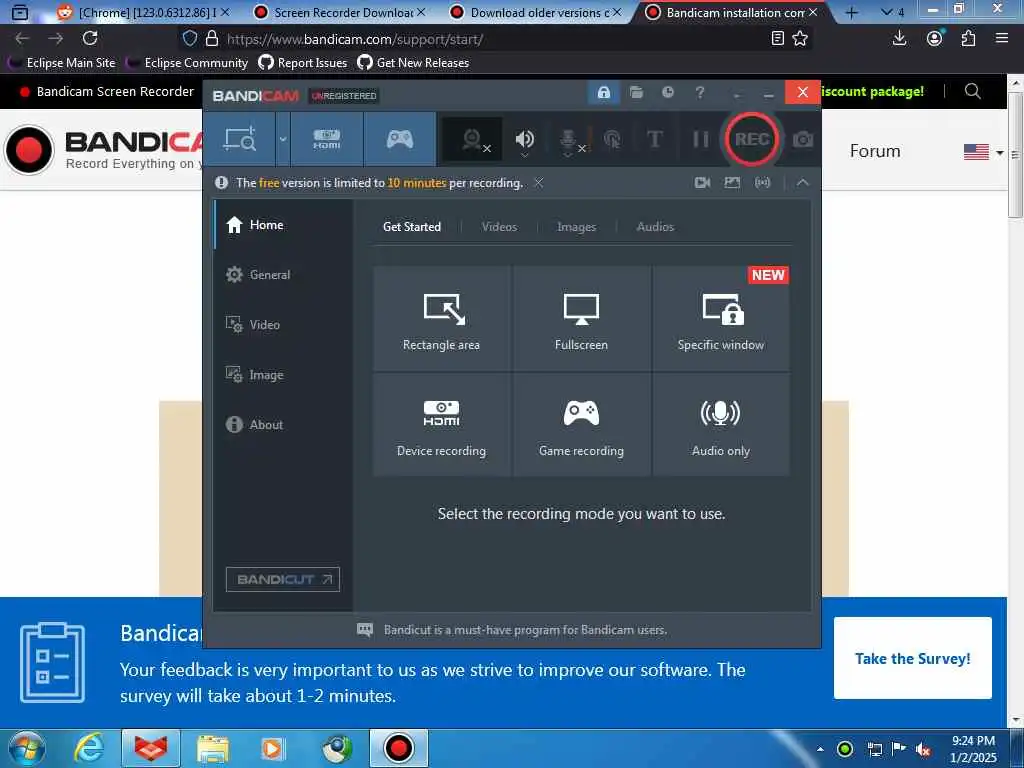Choose Device recording mode tile
The width and height of the screenshot is (1024, 768).
441,425
